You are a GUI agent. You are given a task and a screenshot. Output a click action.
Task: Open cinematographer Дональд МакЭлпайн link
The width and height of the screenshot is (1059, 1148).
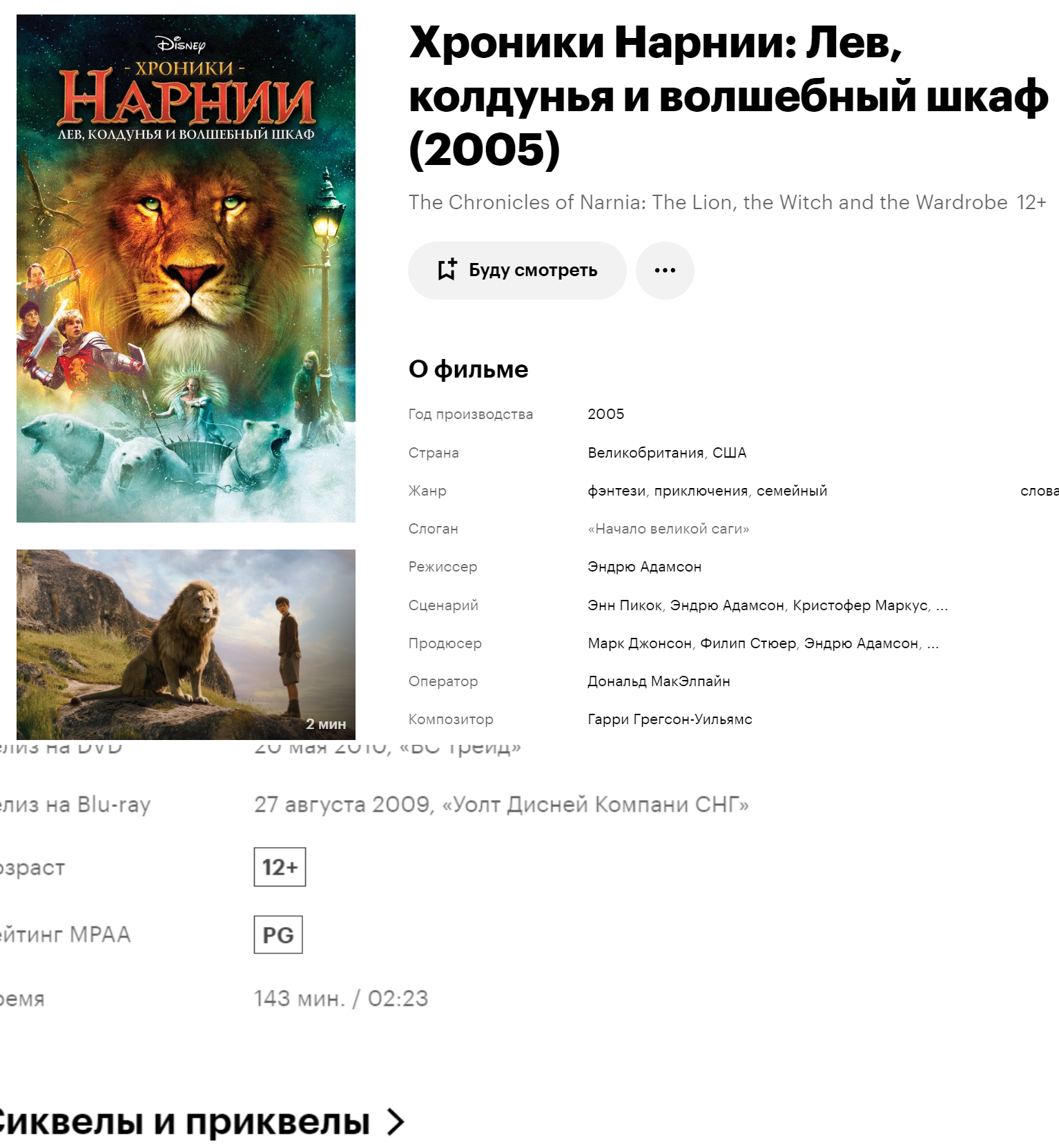(x=659, y=681)
